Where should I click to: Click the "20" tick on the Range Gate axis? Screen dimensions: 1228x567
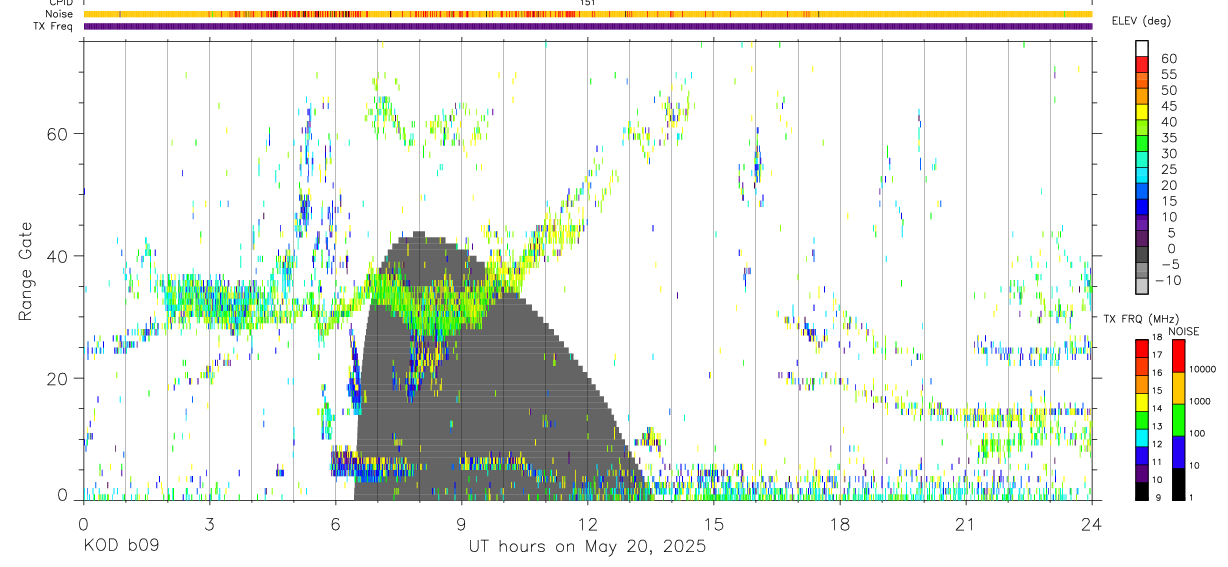(58, 379)
